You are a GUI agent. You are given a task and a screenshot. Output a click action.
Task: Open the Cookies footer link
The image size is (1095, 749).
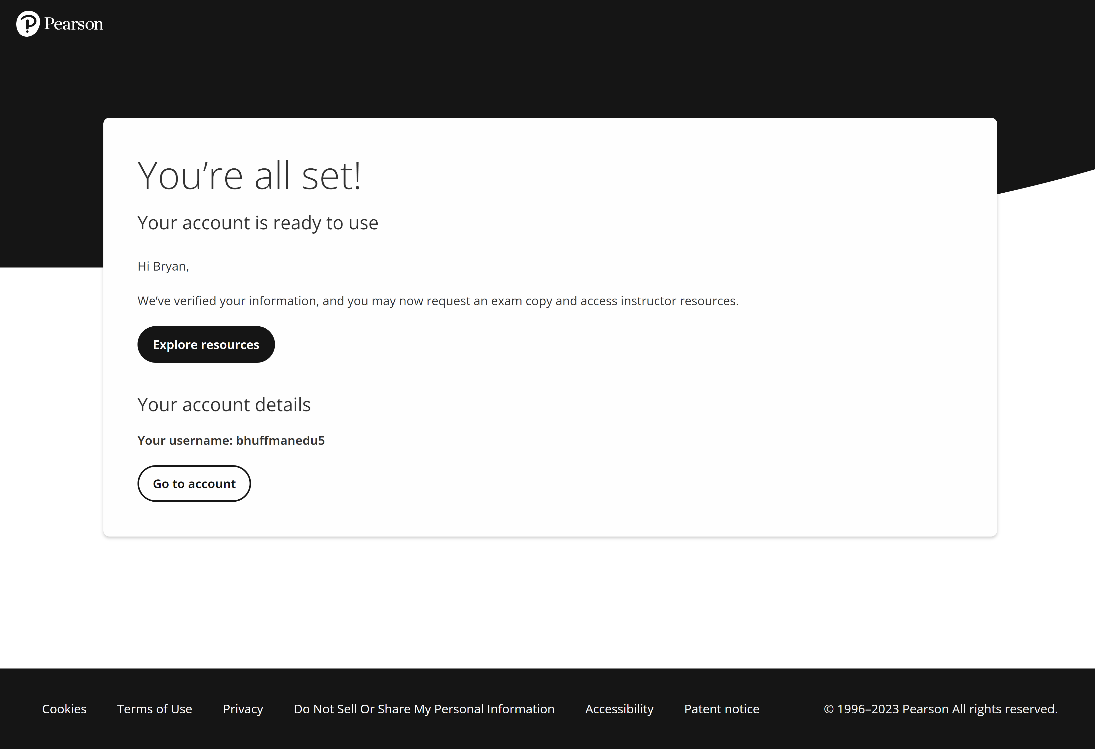(x=64, y=709)
